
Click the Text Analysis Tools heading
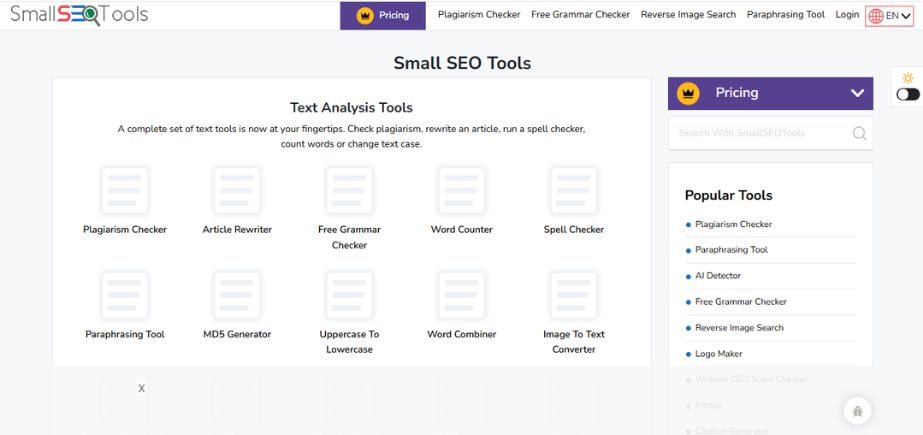(351, 108)
